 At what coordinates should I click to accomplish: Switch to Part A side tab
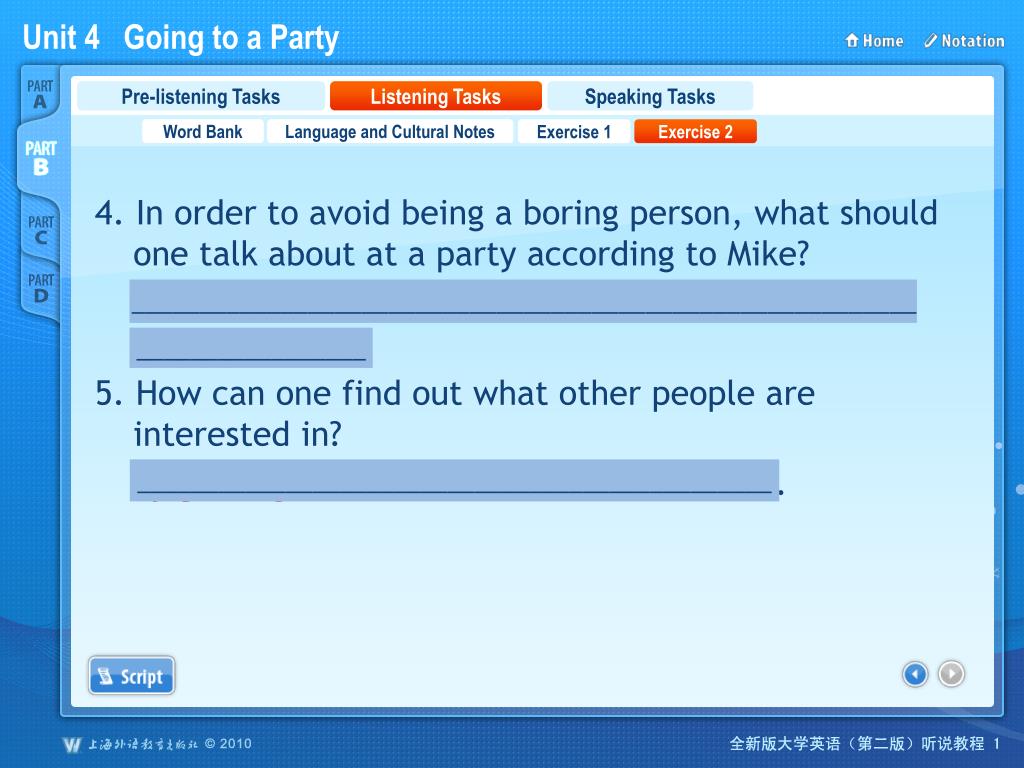pos(40,95)
